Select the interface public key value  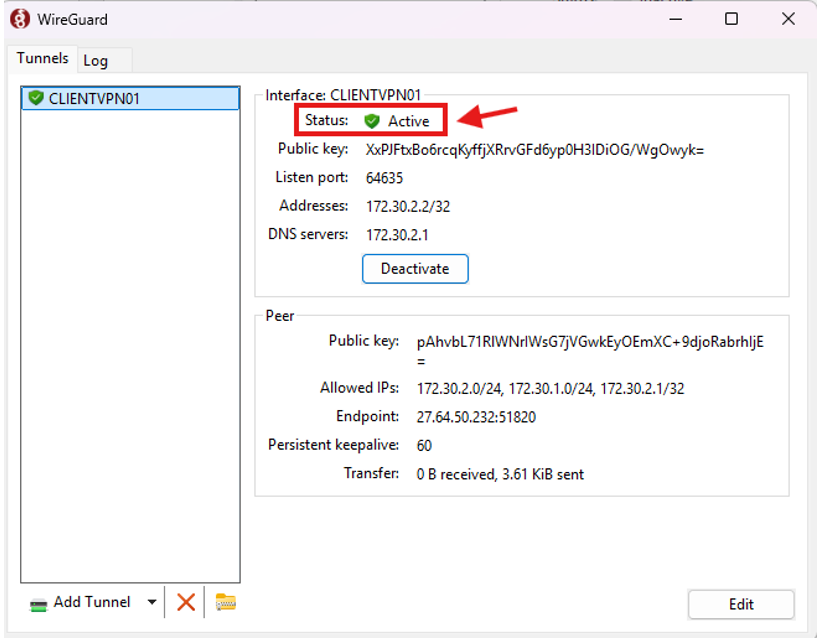(x=534, y=150)
